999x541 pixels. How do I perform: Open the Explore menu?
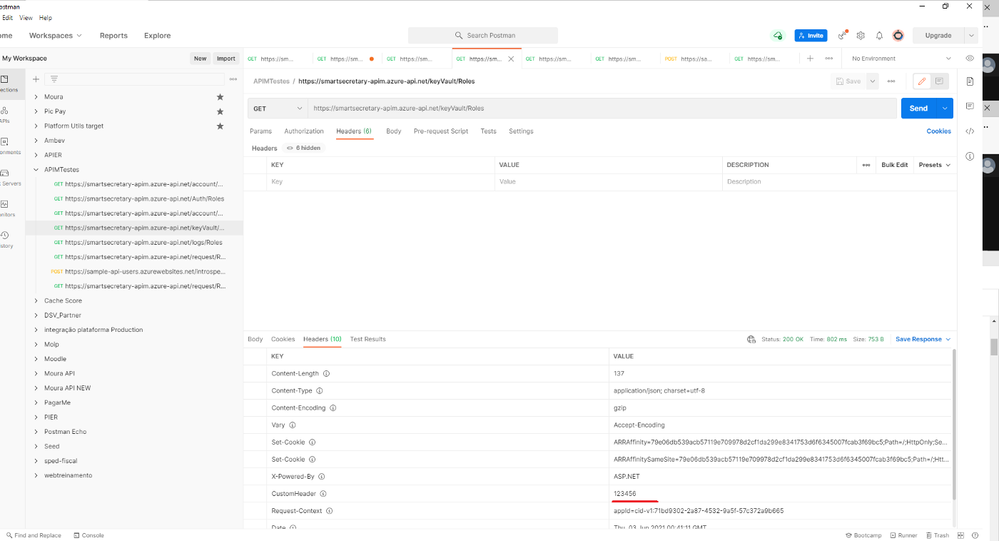(157, 36)
